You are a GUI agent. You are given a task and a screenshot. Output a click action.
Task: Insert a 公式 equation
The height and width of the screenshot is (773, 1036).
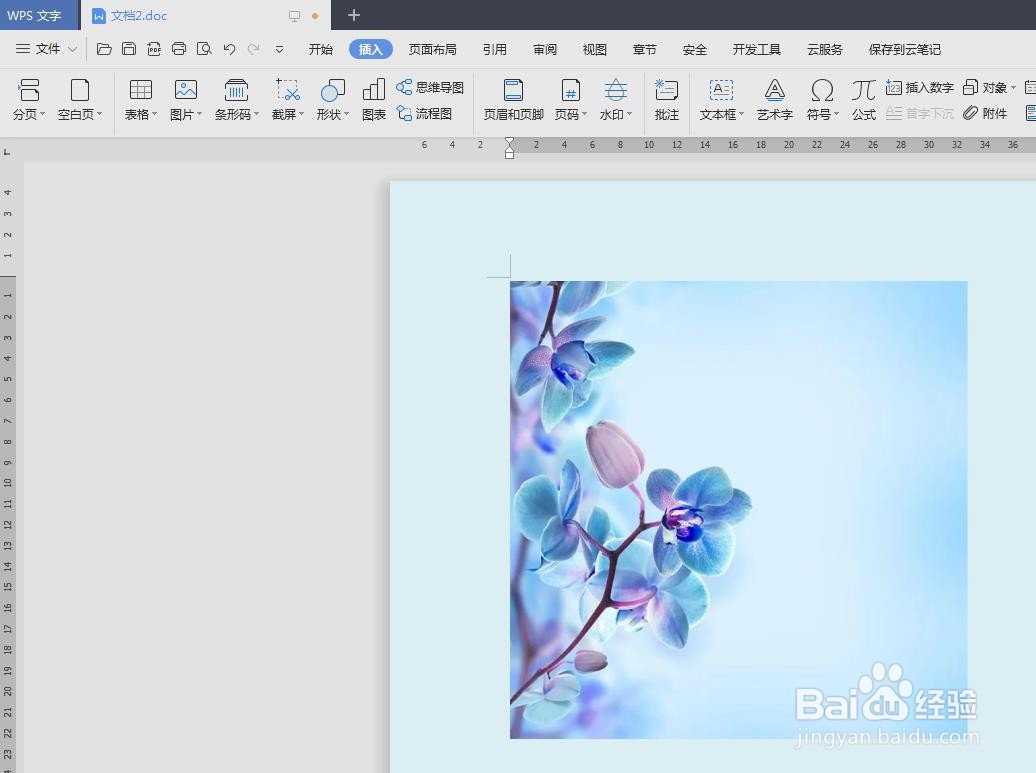864,100
